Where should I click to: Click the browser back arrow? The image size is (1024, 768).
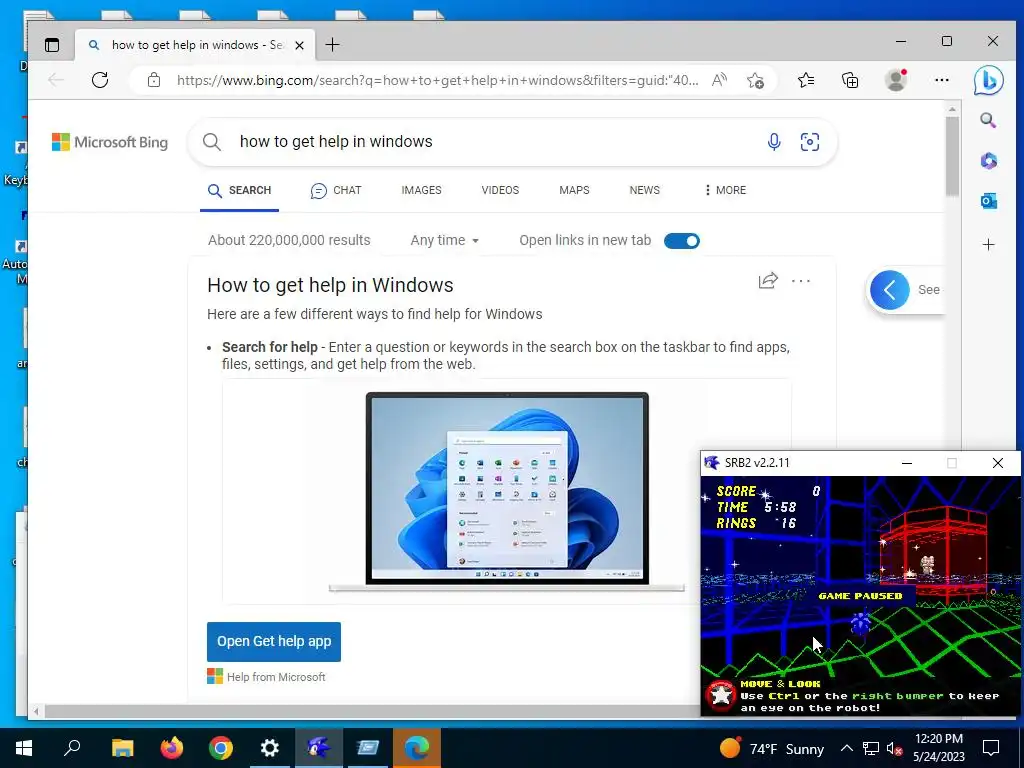coord(56,80)
